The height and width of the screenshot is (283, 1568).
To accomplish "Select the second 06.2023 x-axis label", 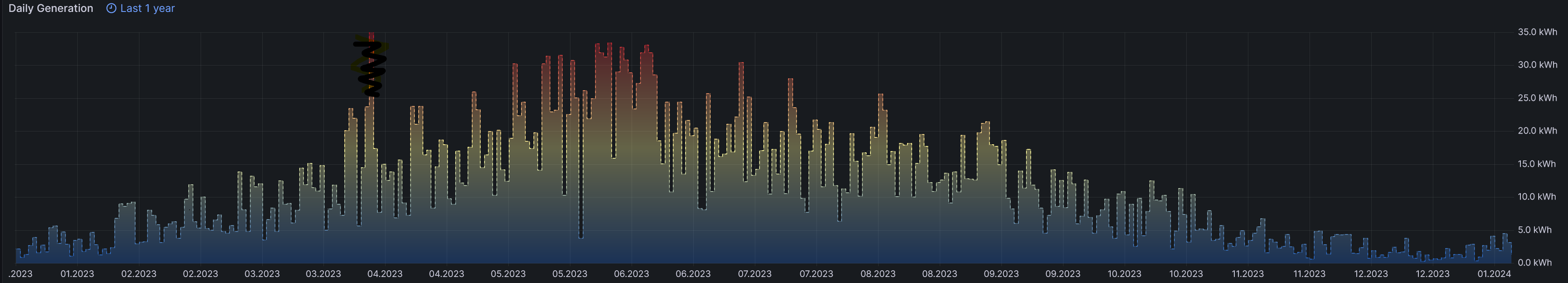I will [693, 274].
